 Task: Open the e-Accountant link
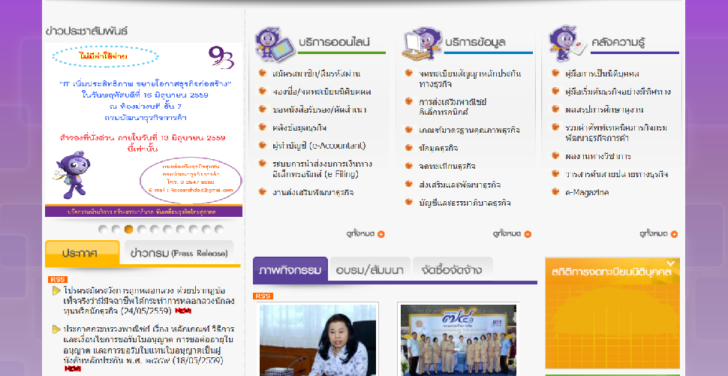click(319, 146)
